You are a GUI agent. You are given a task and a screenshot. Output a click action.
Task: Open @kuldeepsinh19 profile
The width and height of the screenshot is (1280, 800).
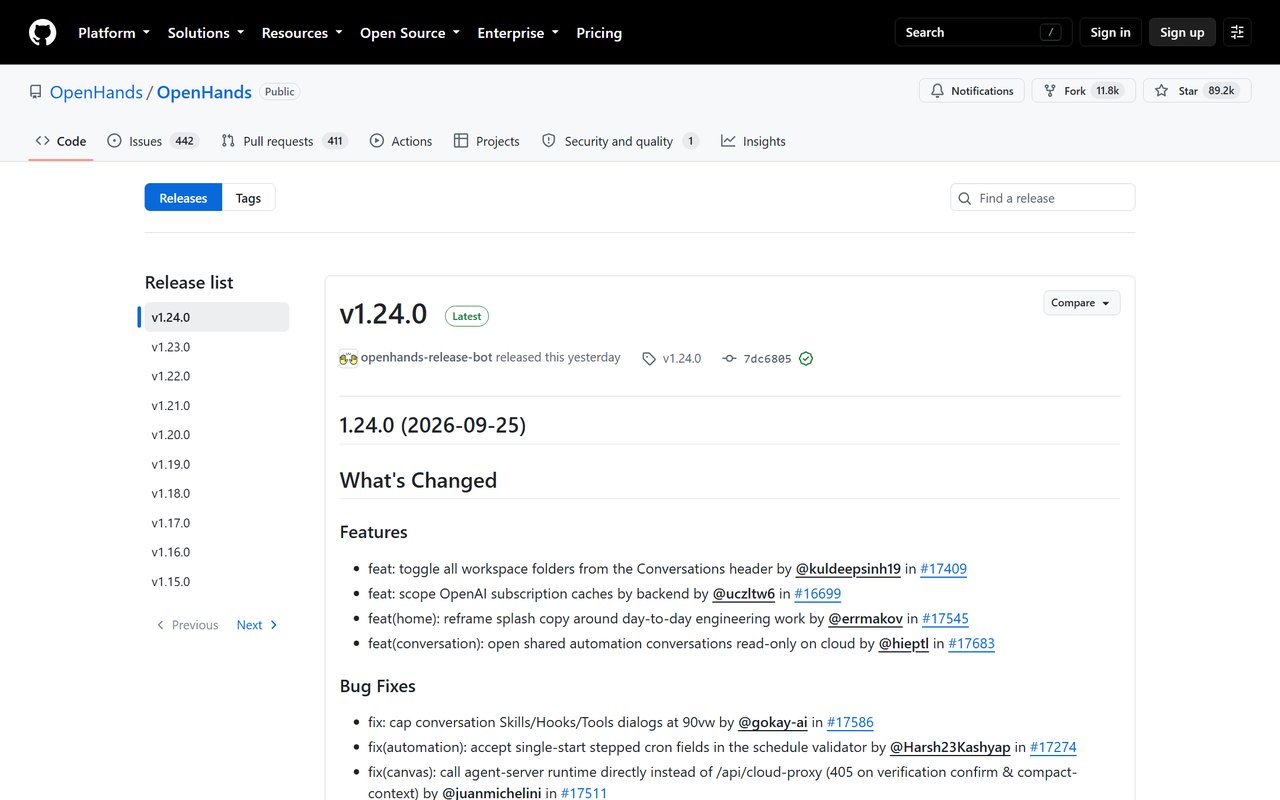[848, 569]
